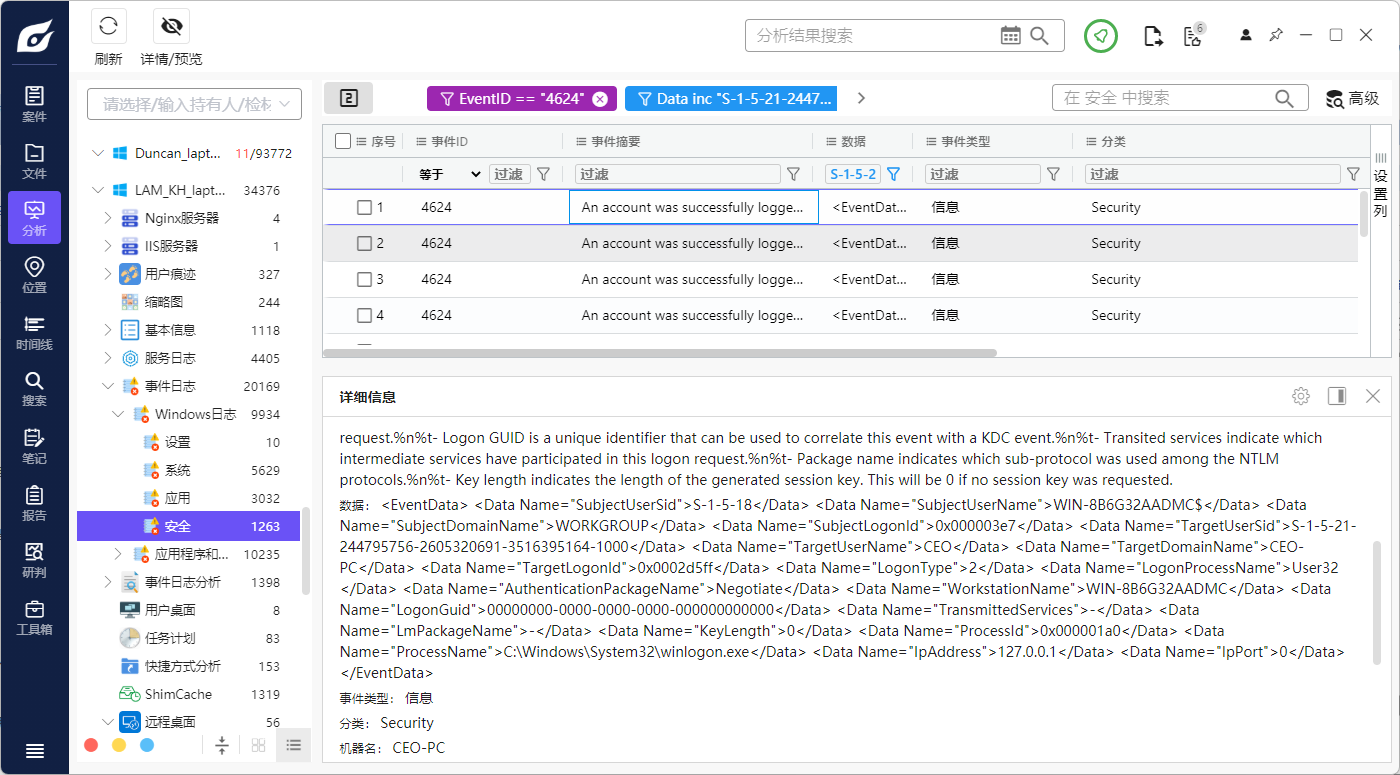Screen dimensions: 1400x775
Task: Collapse the Windows日志 tree node
Action: tap(118, 414)
